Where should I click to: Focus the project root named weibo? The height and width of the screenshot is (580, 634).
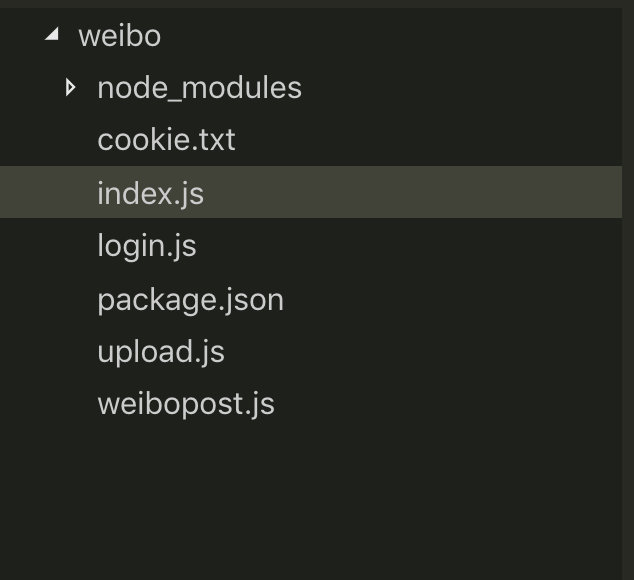point(119,36)
